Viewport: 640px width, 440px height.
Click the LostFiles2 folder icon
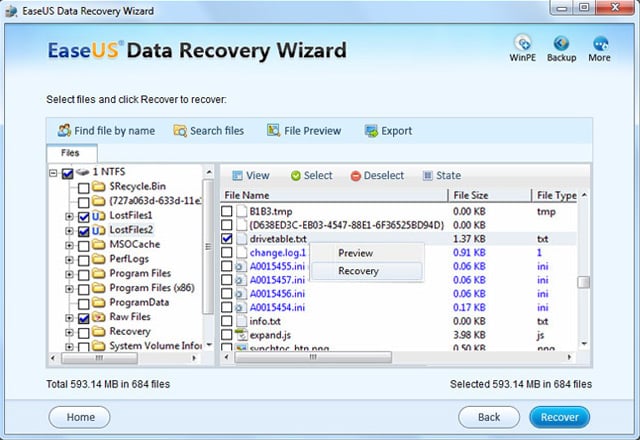[98, 230]
